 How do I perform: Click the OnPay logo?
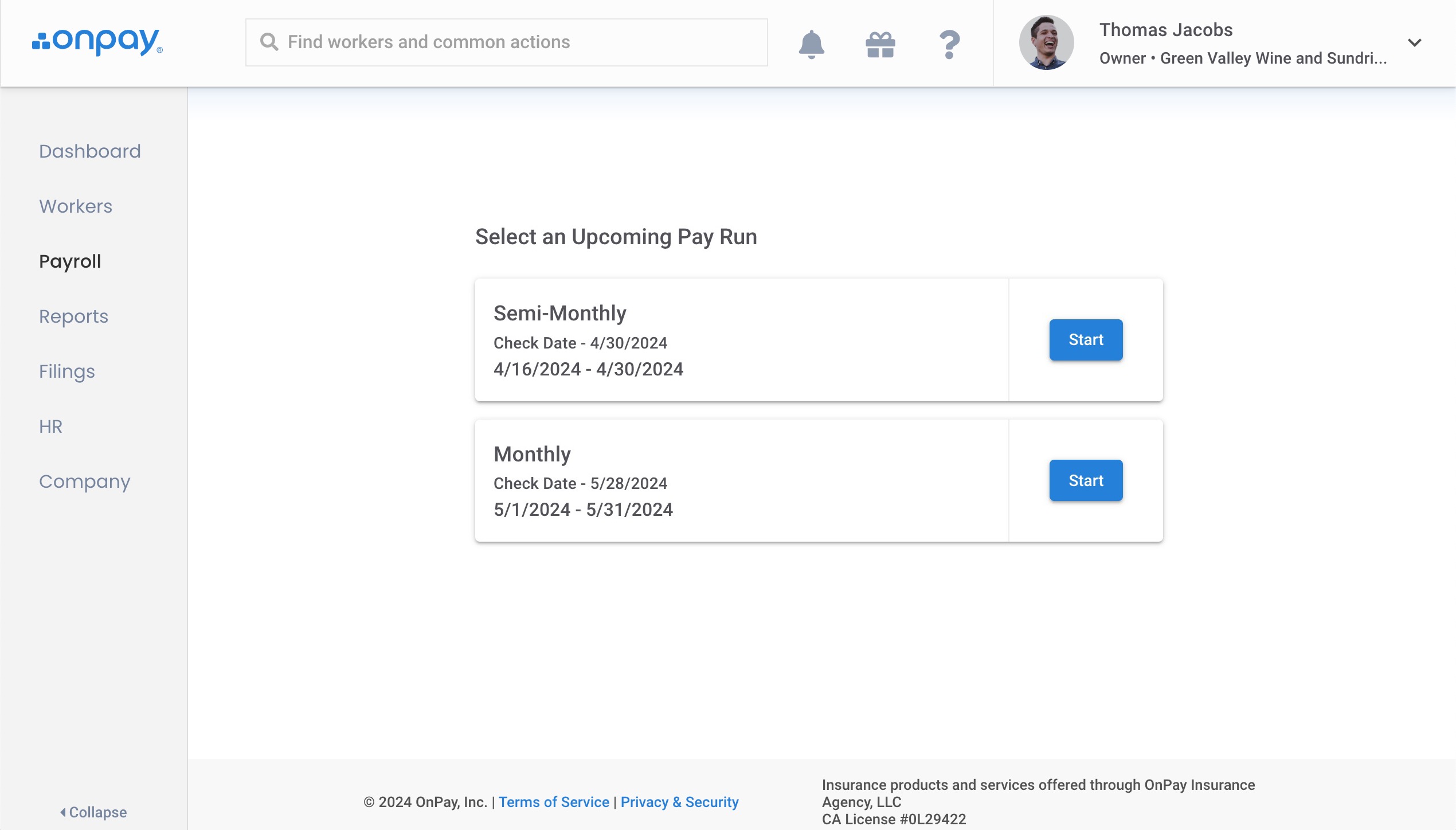(x=96, y=42)
